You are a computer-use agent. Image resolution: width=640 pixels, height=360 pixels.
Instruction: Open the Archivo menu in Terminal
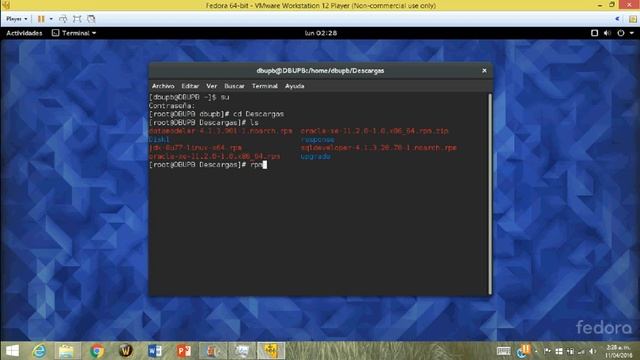pyautogui.click(x=163, y=86)
